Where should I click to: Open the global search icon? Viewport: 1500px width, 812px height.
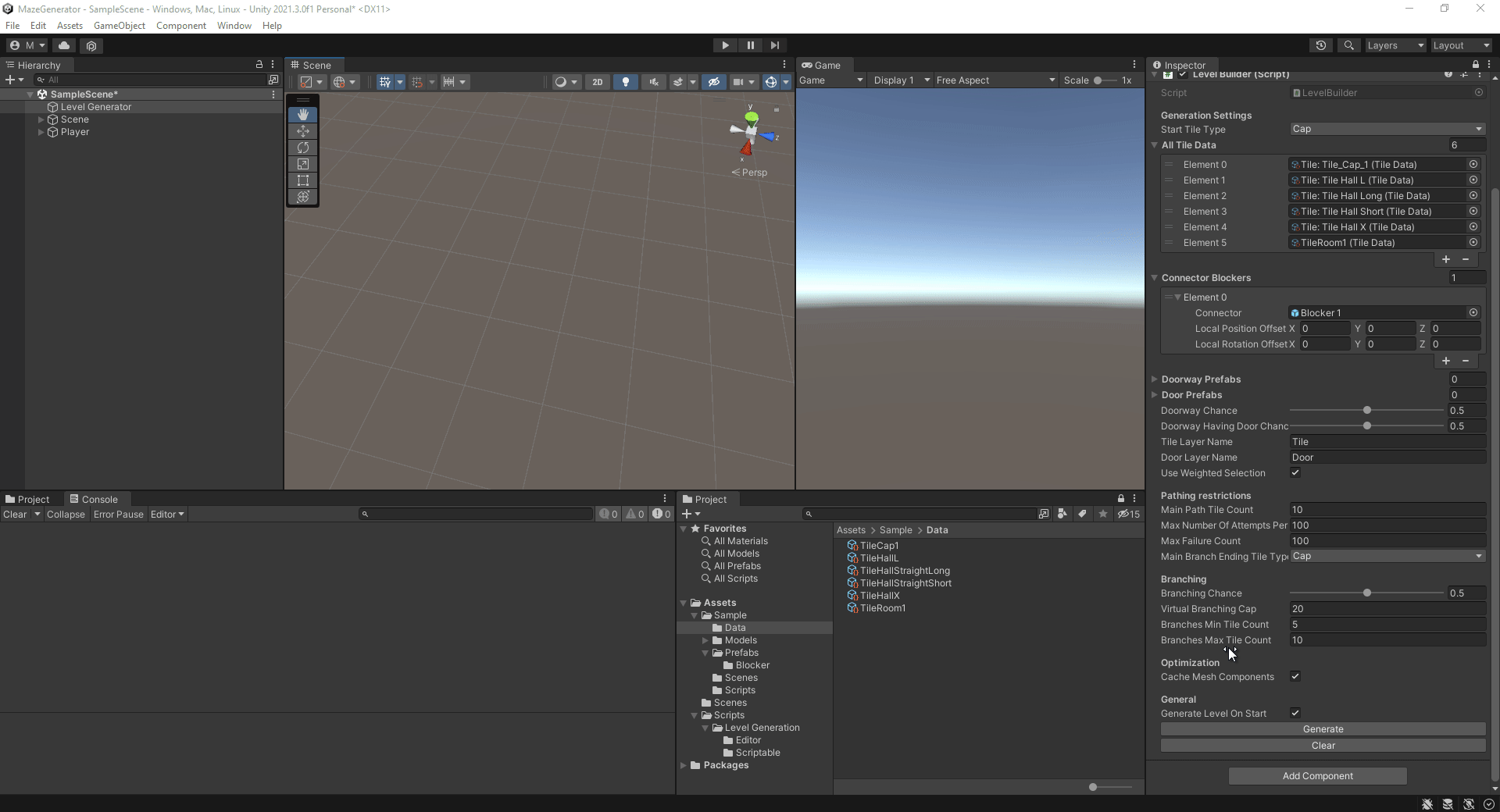[1348, 45]
